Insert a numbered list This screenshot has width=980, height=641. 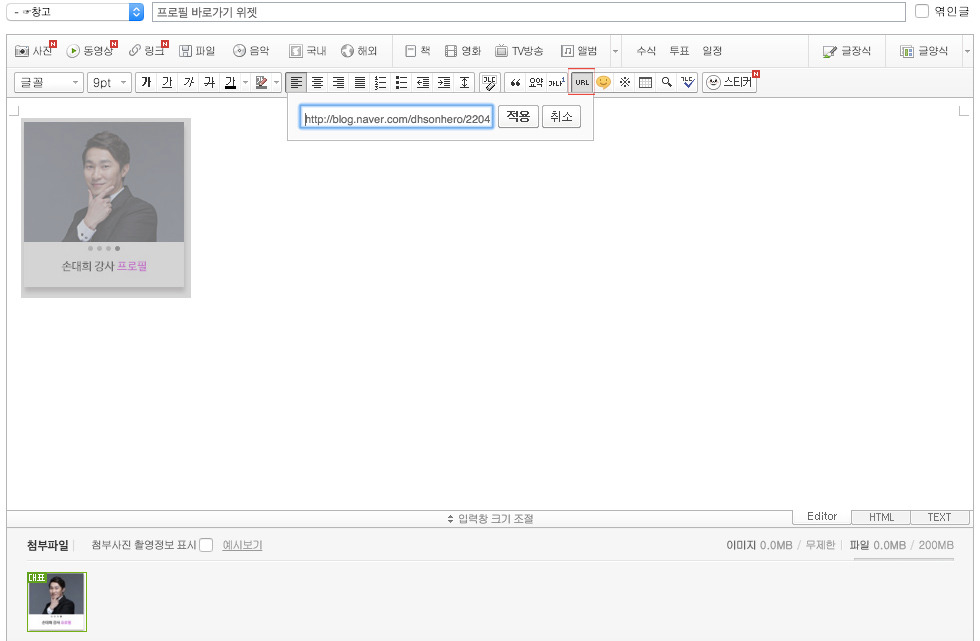point(381,82)
